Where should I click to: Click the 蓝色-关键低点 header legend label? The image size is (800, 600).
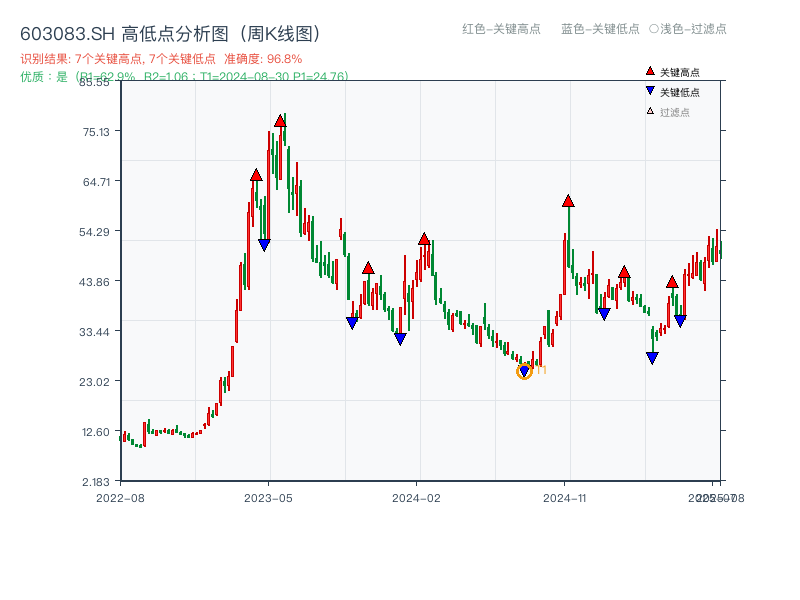(x=600, y=29)
